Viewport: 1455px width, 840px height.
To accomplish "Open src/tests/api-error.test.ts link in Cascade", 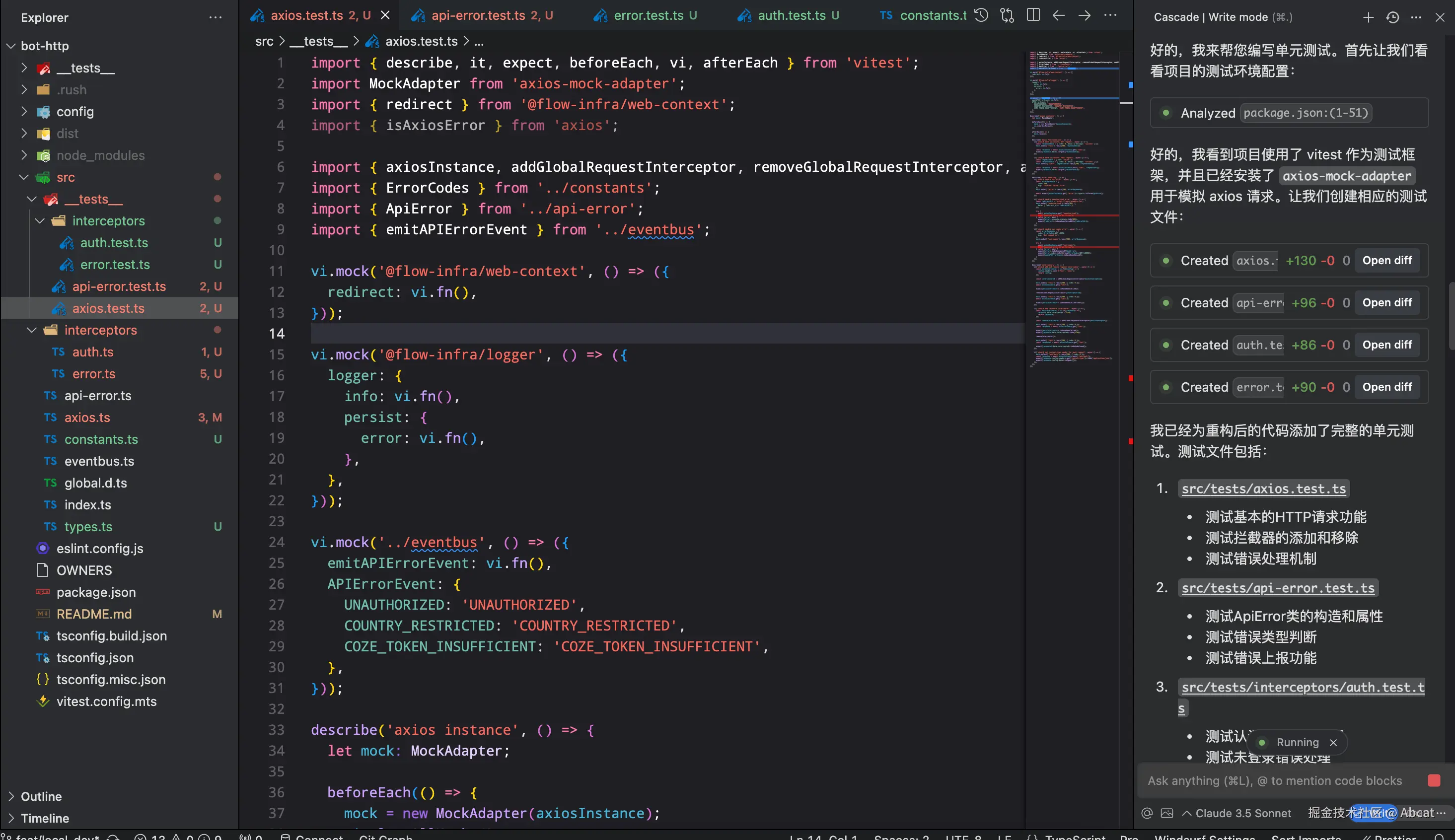I will tap(1277, 588).
